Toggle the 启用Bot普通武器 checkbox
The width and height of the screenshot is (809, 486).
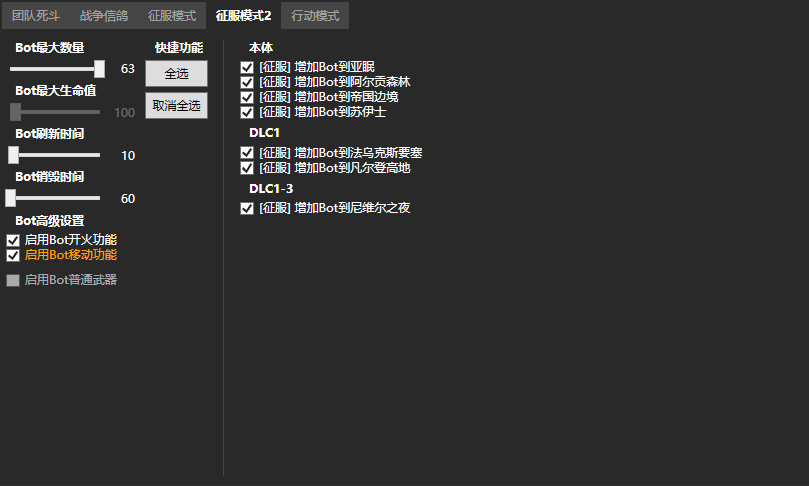tap(13, 280)
